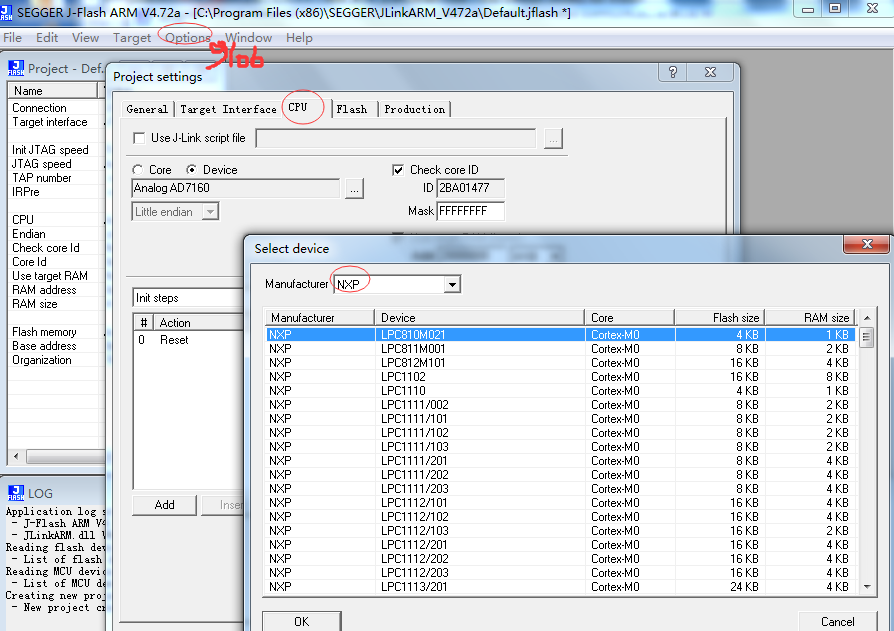The width and height of the screenshot is (894, 631).
Task: Click the Init steps label field
Action: [188, 298]
